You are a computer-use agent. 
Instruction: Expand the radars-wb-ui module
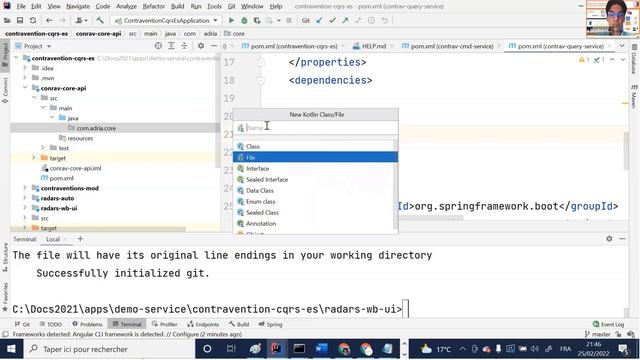pyautogui.click(x=25, y=208)
